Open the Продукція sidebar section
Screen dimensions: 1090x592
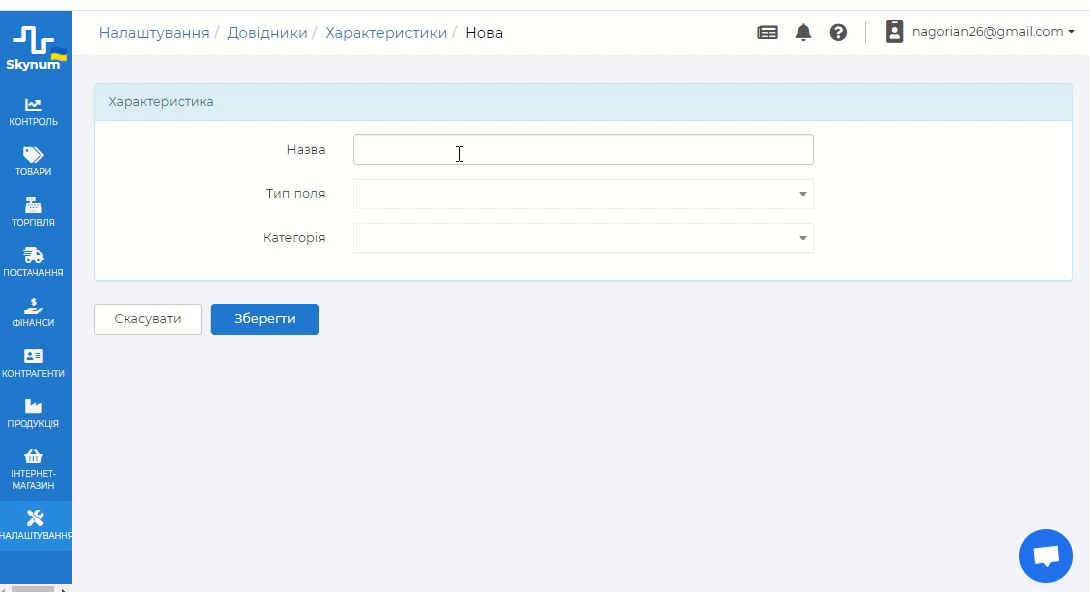pos(33,413)
